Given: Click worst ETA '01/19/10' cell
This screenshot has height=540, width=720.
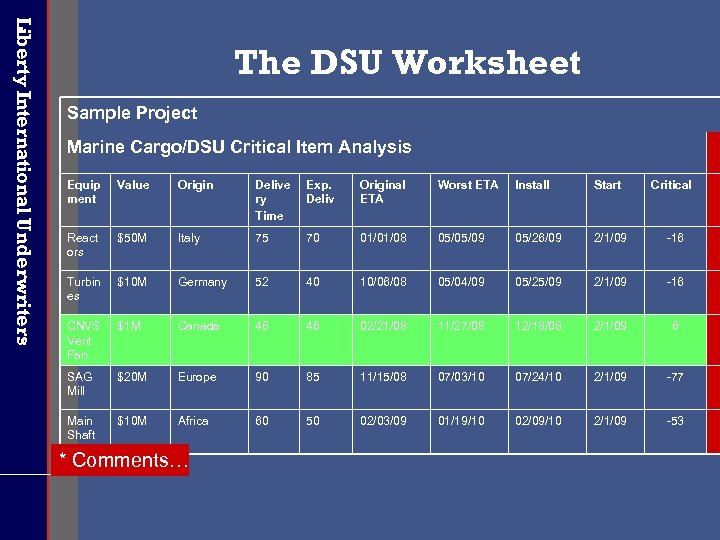Looking at the screenshot, I should (x=469, y=432).
